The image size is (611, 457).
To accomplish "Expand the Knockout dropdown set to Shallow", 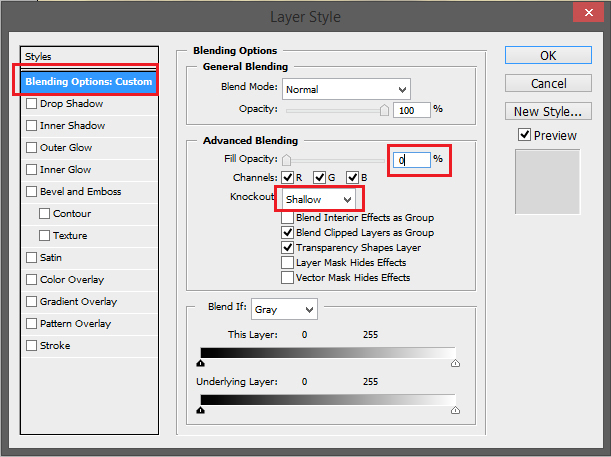I will point(318,199).
